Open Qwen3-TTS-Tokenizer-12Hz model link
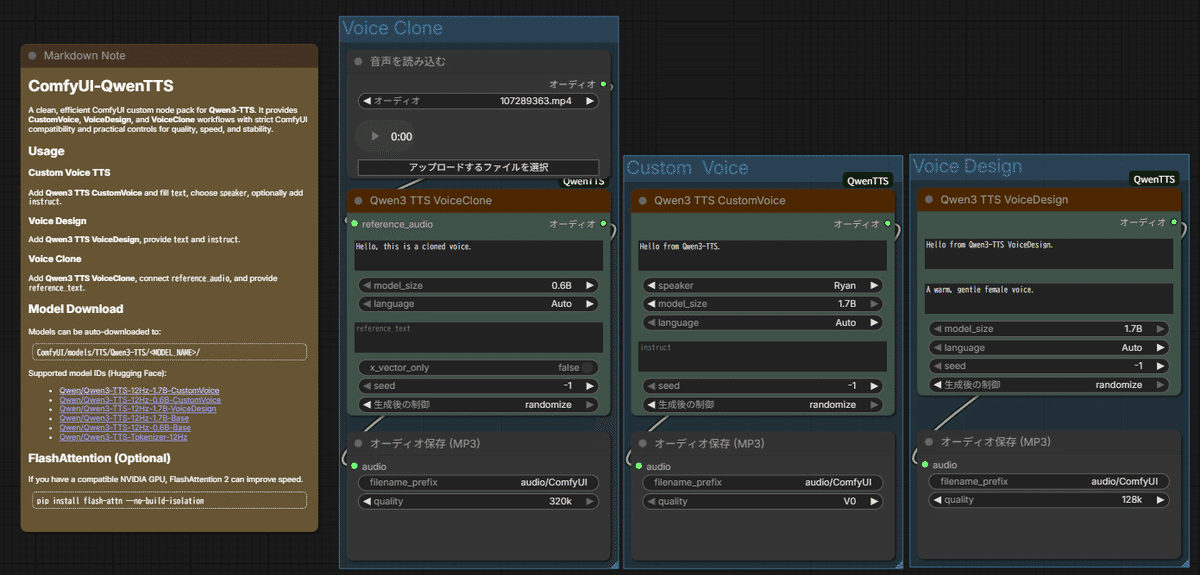 point(123,437)
